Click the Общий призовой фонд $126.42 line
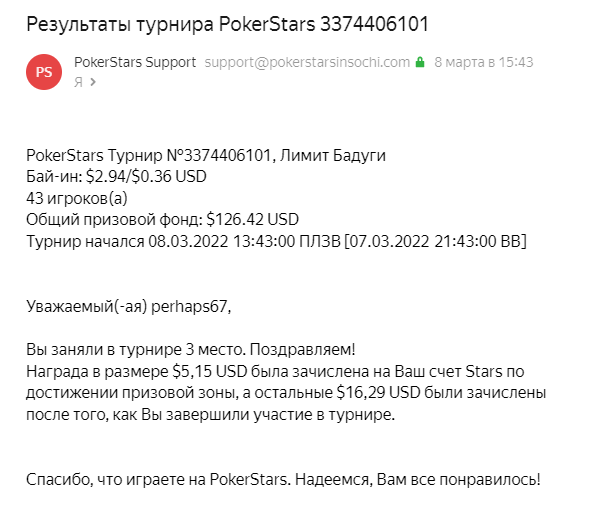 (x=162, y=219)
